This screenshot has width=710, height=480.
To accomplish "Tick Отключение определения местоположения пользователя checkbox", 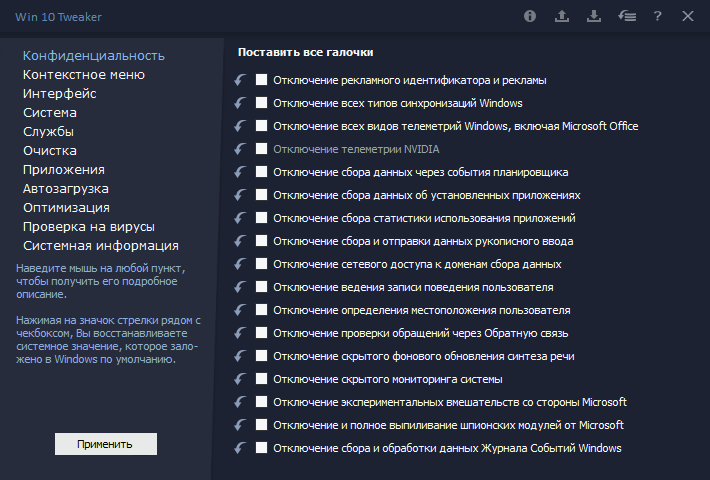I will tap(262, 310).
